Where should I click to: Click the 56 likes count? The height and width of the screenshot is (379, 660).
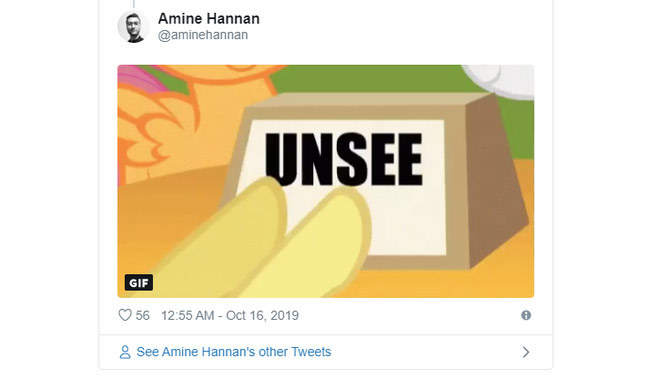(143, 315)
